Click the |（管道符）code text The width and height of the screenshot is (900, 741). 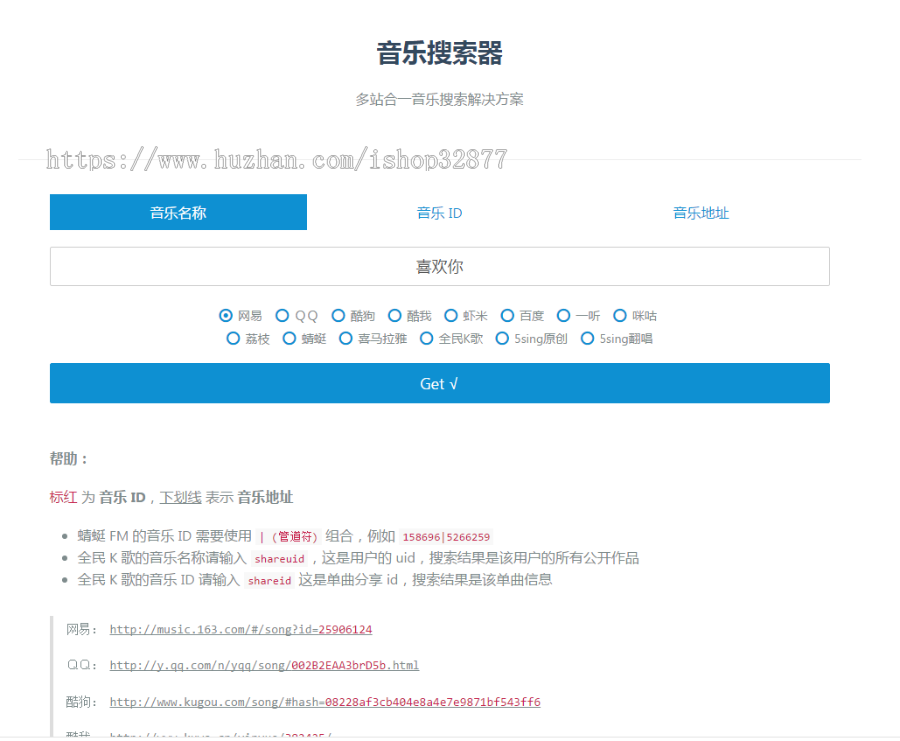tap(289, 537)
